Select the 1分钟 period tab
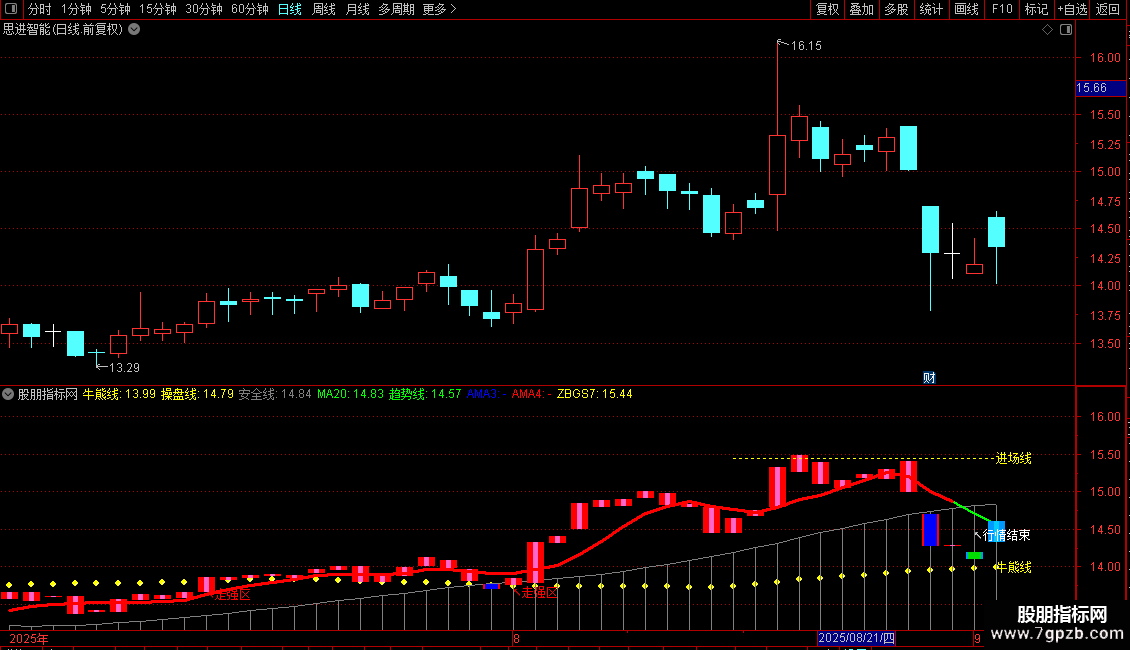1130x650 pixels. pyautogui.click(x=76, y=9)
